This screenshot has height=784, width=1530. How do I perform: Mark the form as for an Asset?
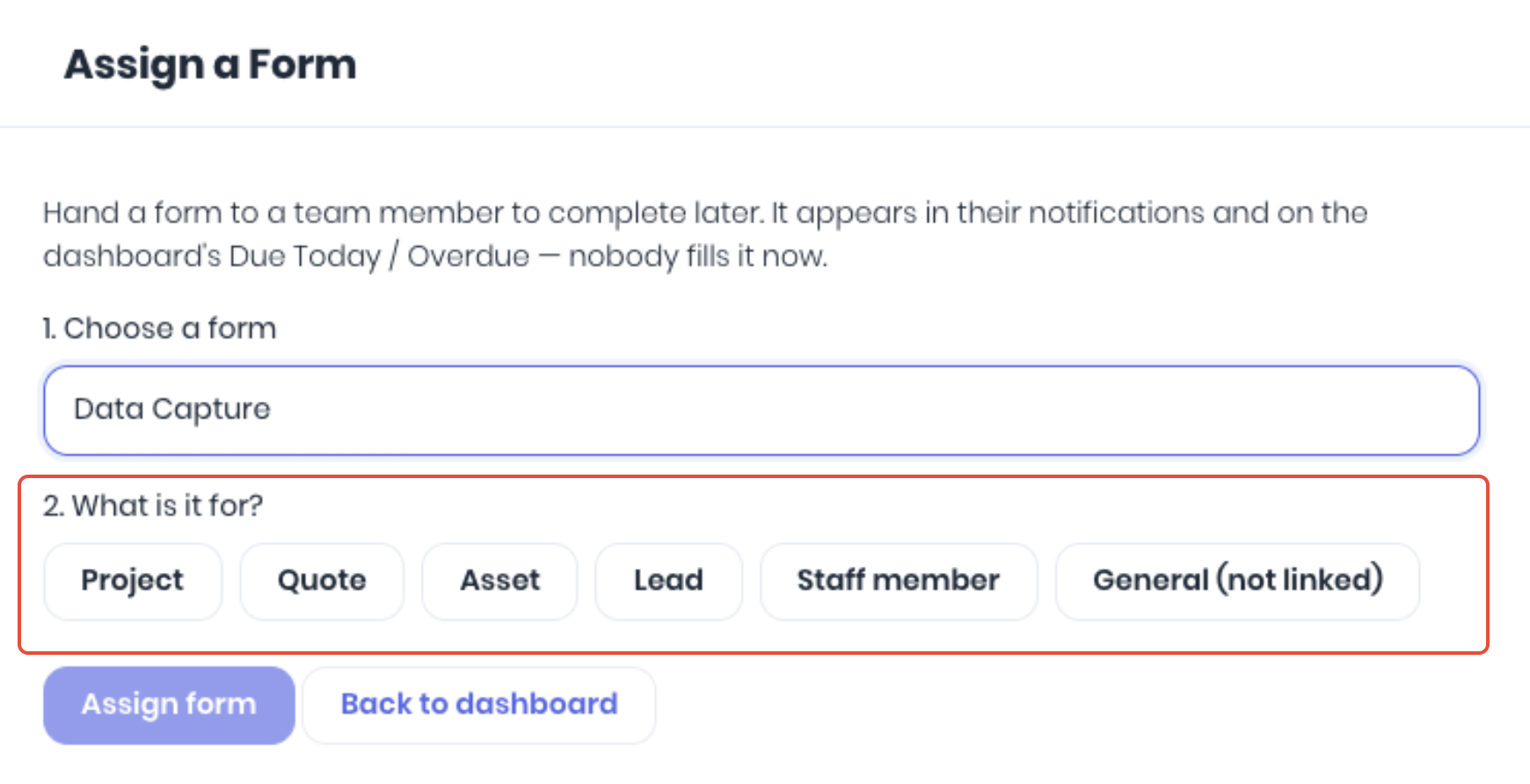point(499,581)
